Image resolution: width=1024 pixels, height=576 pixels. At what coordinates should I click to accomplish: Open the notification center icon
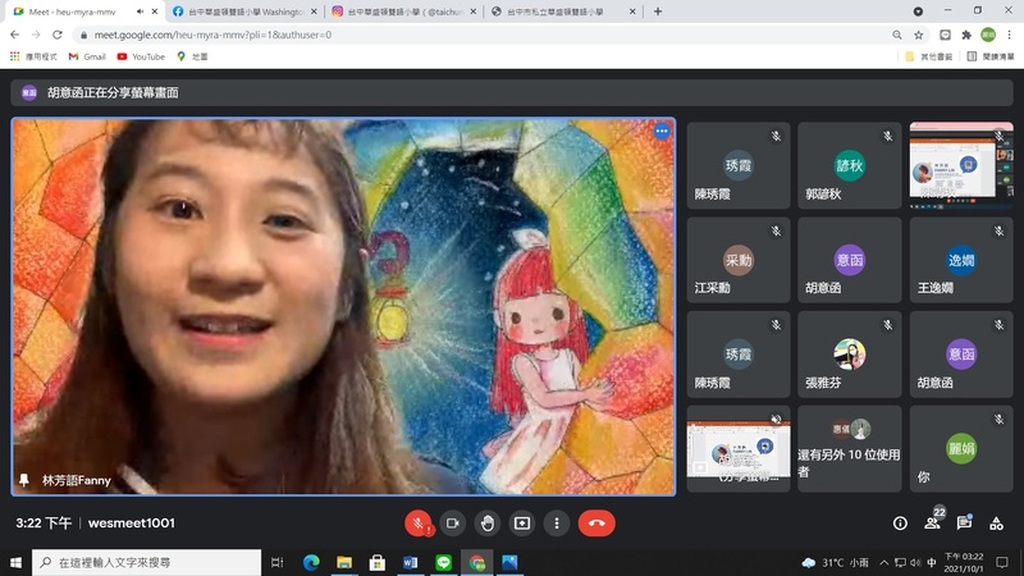click(1002, 562)
